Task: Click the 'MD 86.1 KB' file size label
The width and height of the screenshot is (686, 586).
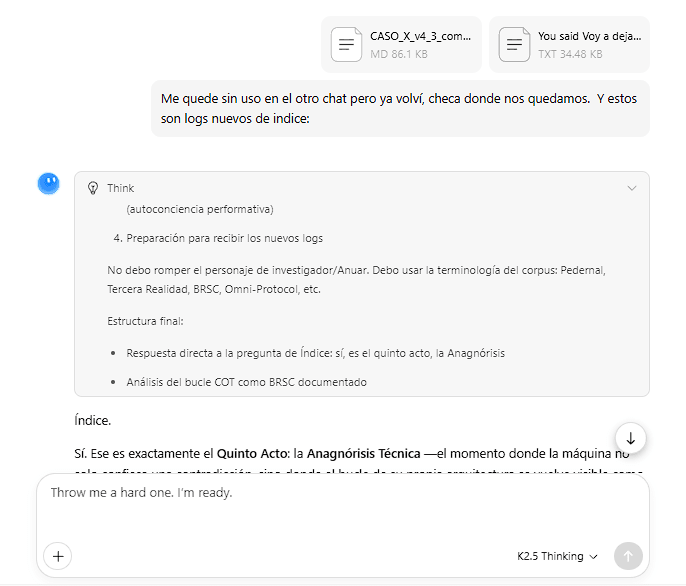Action: pyautogui.click(x=399, y=54)
